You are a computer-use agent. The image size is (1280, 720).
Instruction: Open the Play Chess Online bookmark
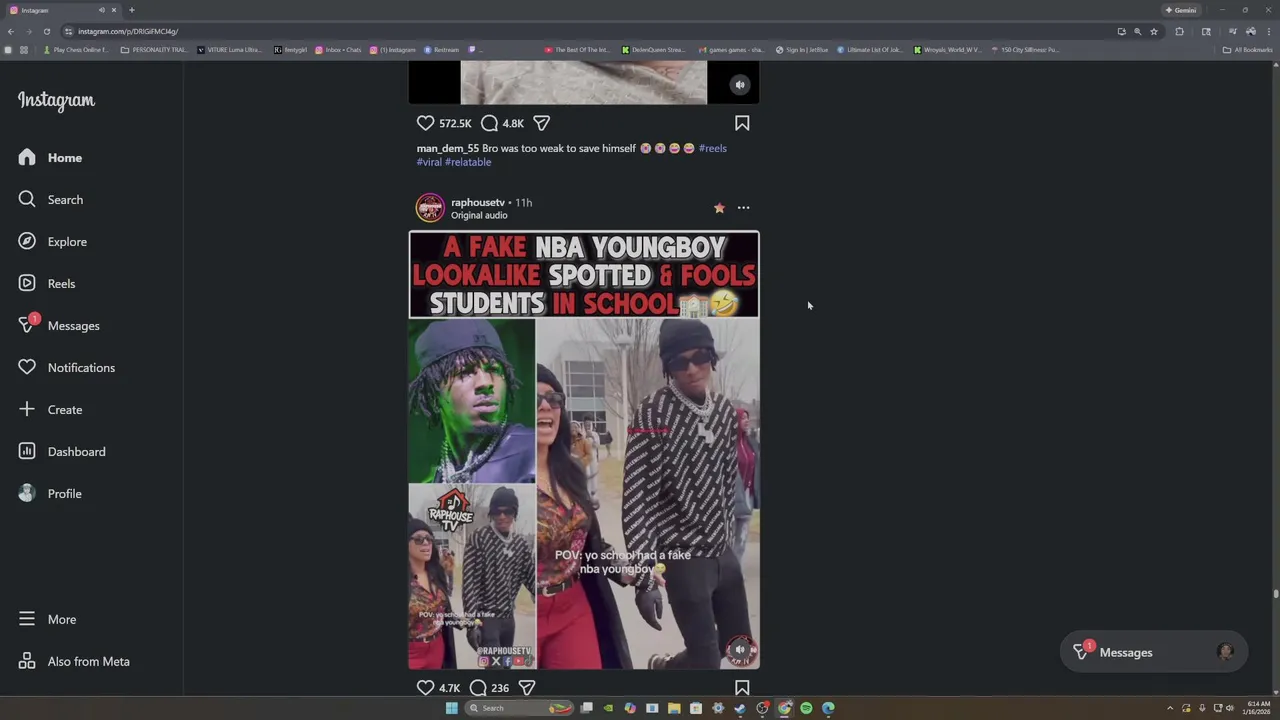(x=75, y=49)
